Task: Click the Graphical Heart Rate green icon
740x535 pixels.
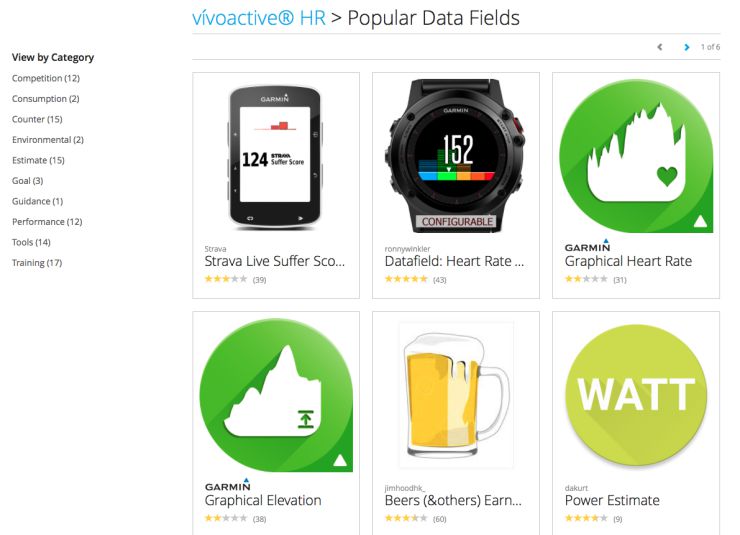Action: pos(636,156)
